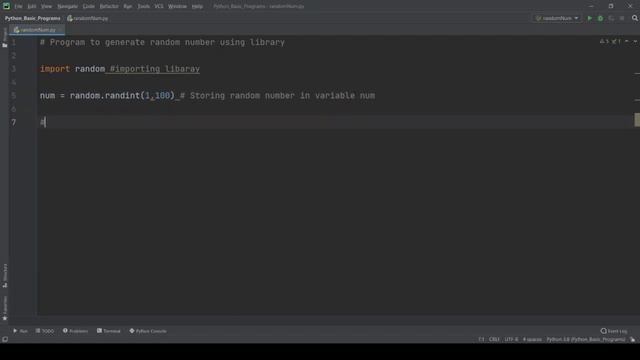Screen dimensions: 640x360
Task: Go to previous highlighted problem arrow
Action: [x=627, y=42]
